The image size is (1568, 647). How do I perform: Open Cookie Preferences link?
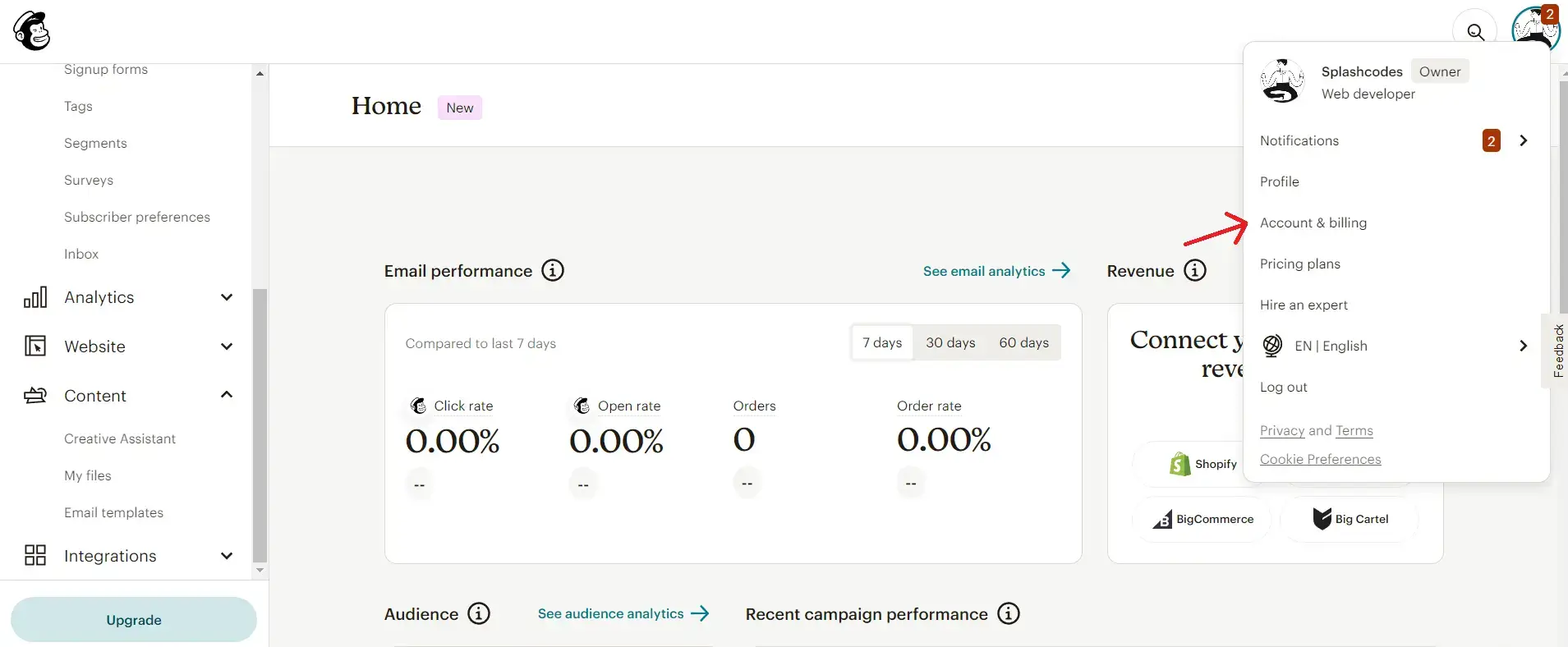pyautogui.click(x=1321, y=459)
